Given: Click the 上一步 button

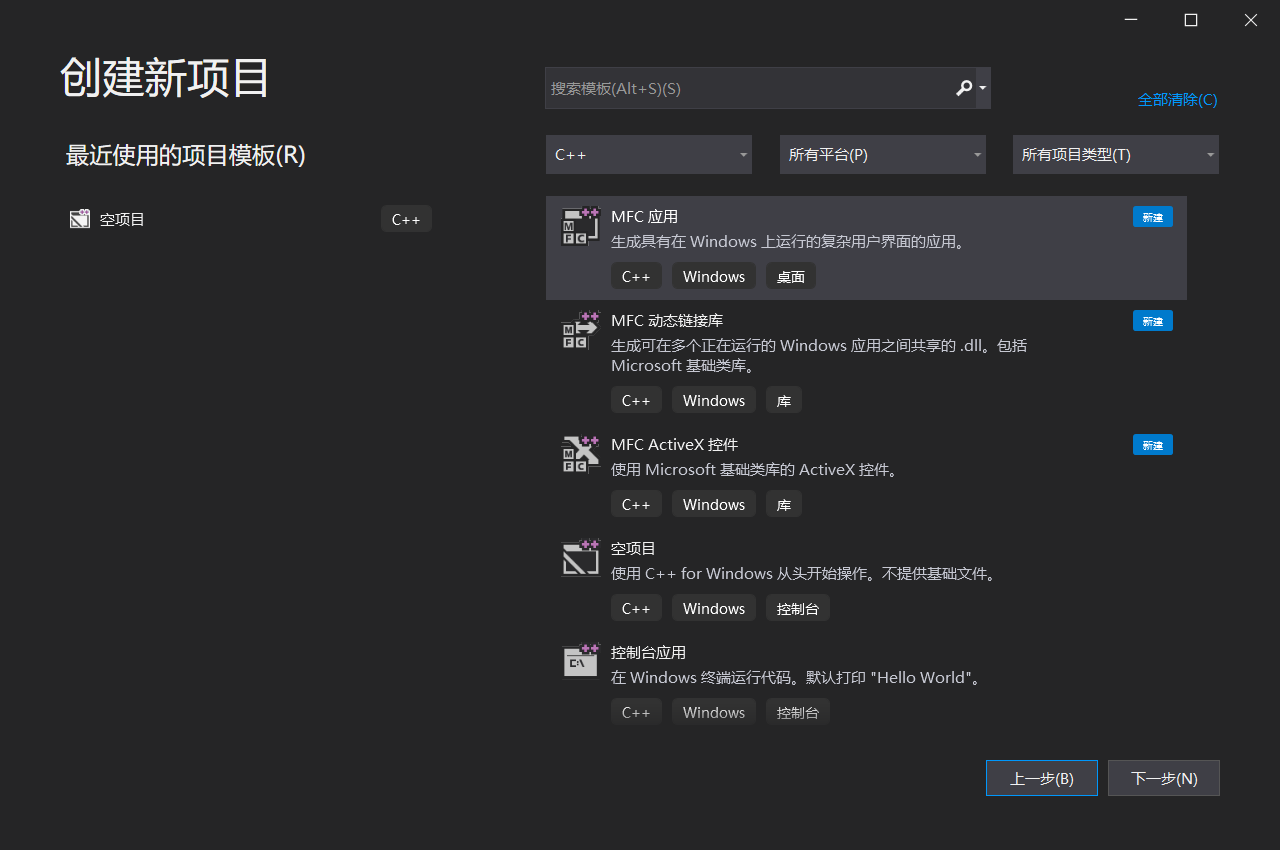Looking at the screenshot, I should point(1041,777).
